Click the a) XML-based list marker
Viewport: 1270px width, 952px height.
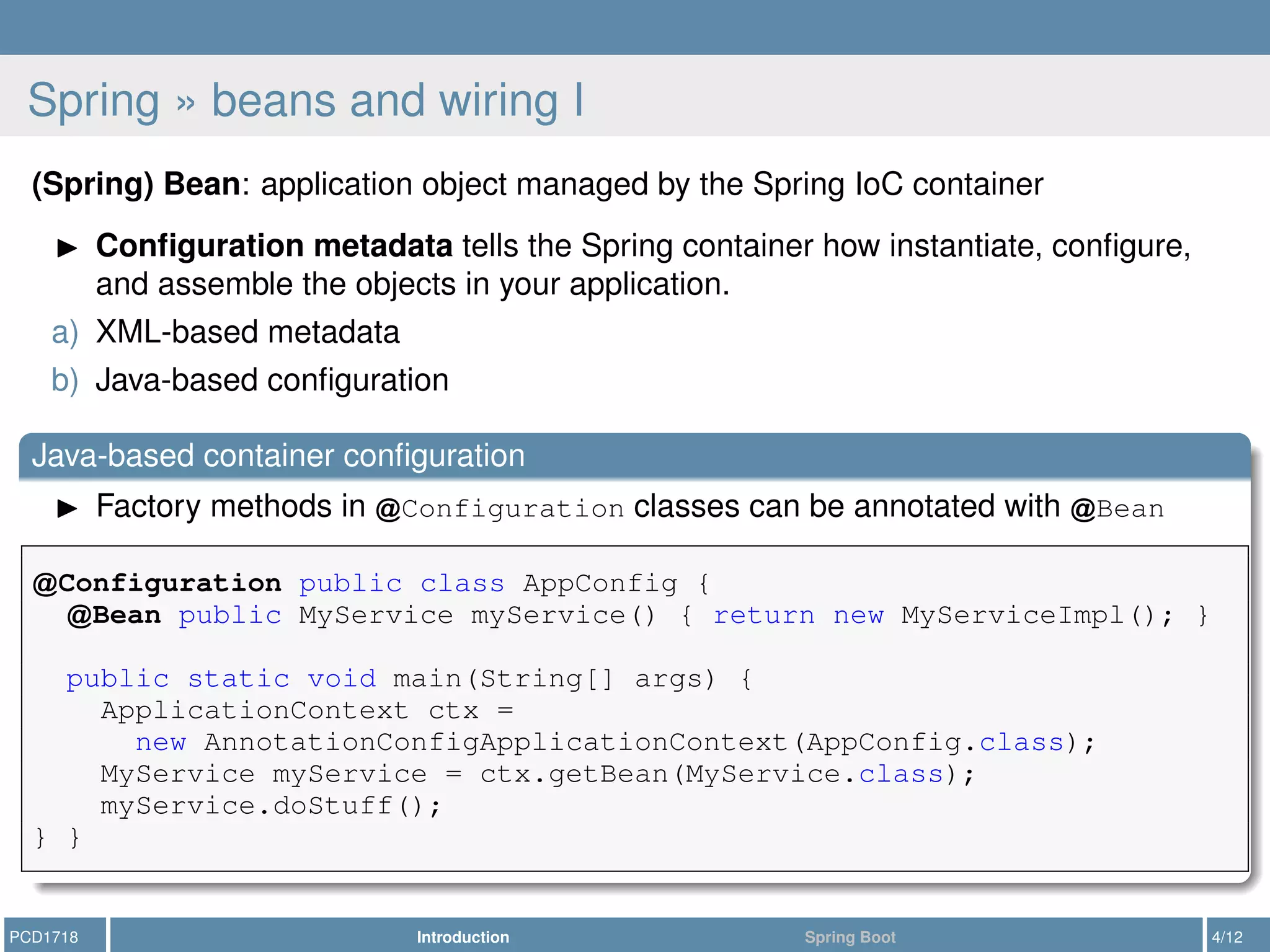64,333
